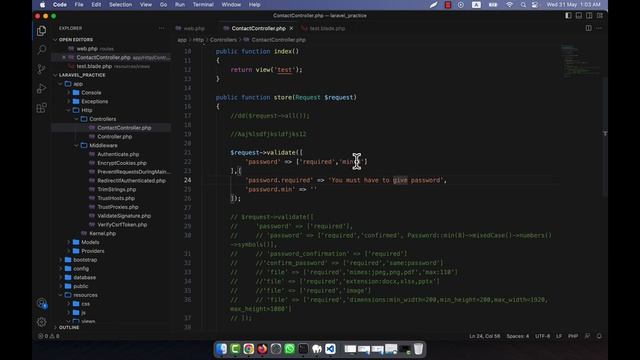Collapse the LARAVEL_PRACTICE section
The height and width of the screenshot is (360, 640).
(x=82, y=75)
